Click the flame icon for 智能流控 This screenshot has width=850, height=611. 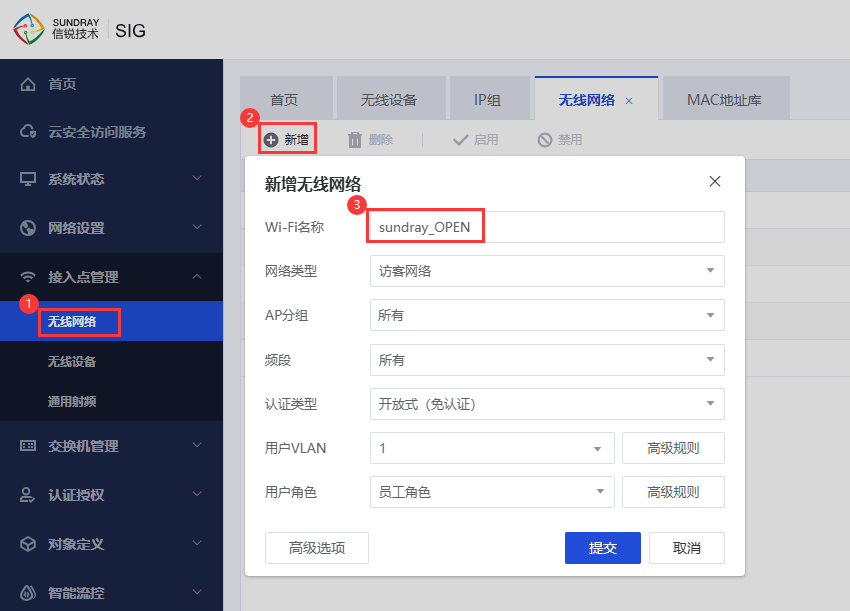(28, 593)
